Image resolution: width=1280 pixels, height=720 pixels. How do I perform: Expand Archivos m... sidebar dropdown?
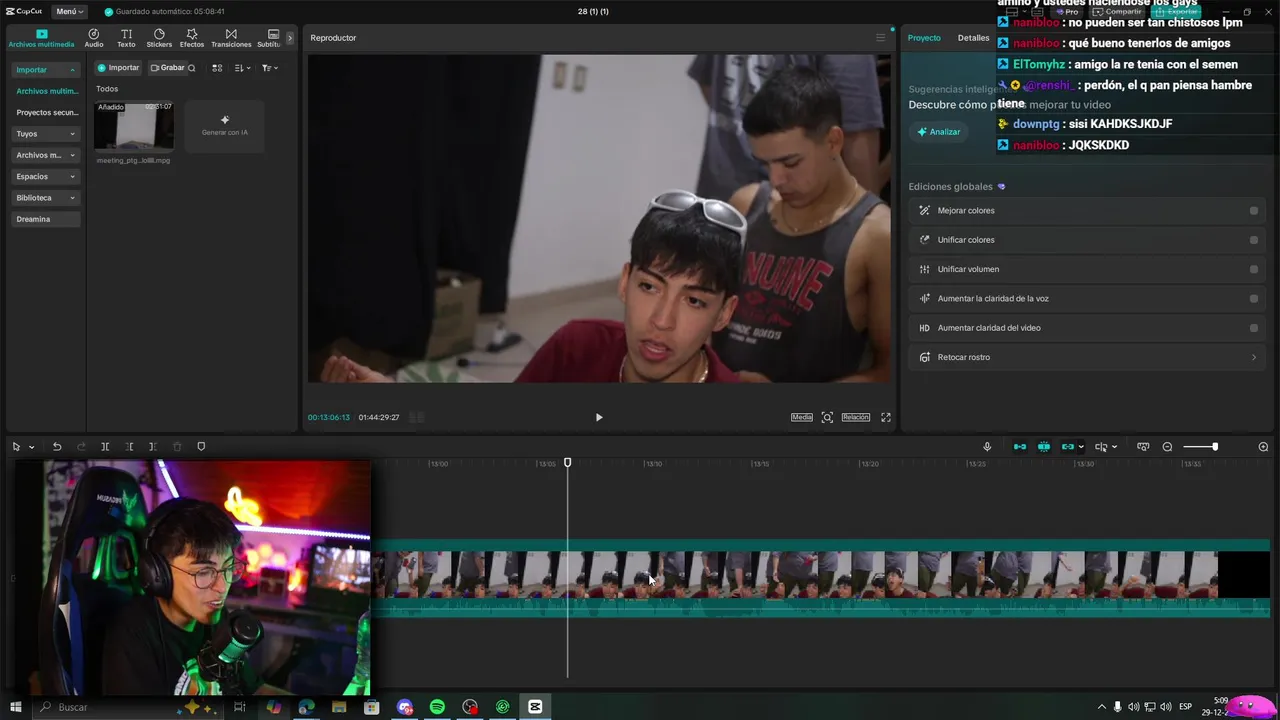pyautogui.click(x=46, y=155)
